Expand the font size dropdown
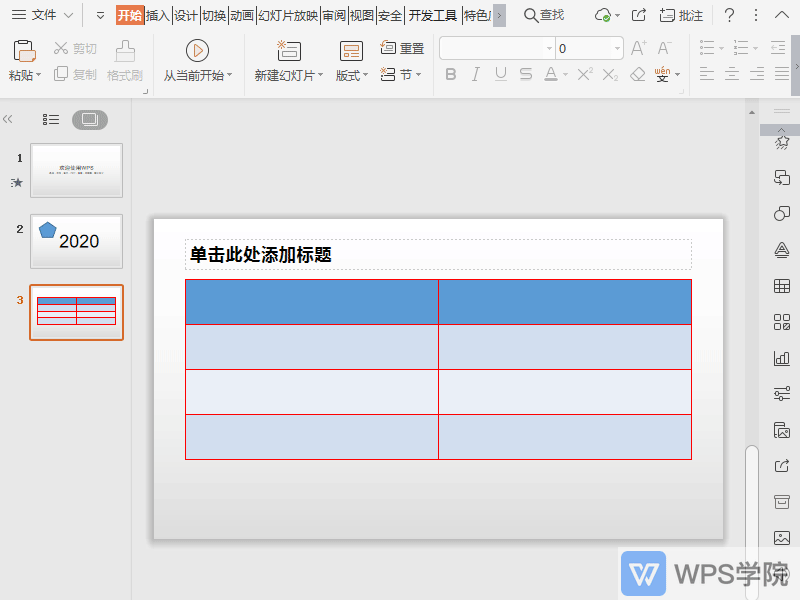This screenshot has width=800, height=600. [617, 48]
